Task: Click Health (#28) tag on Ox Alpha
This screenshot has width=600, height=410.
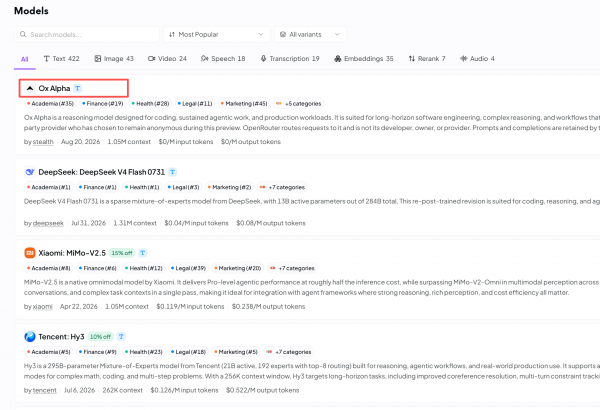Action: (150, 104)
